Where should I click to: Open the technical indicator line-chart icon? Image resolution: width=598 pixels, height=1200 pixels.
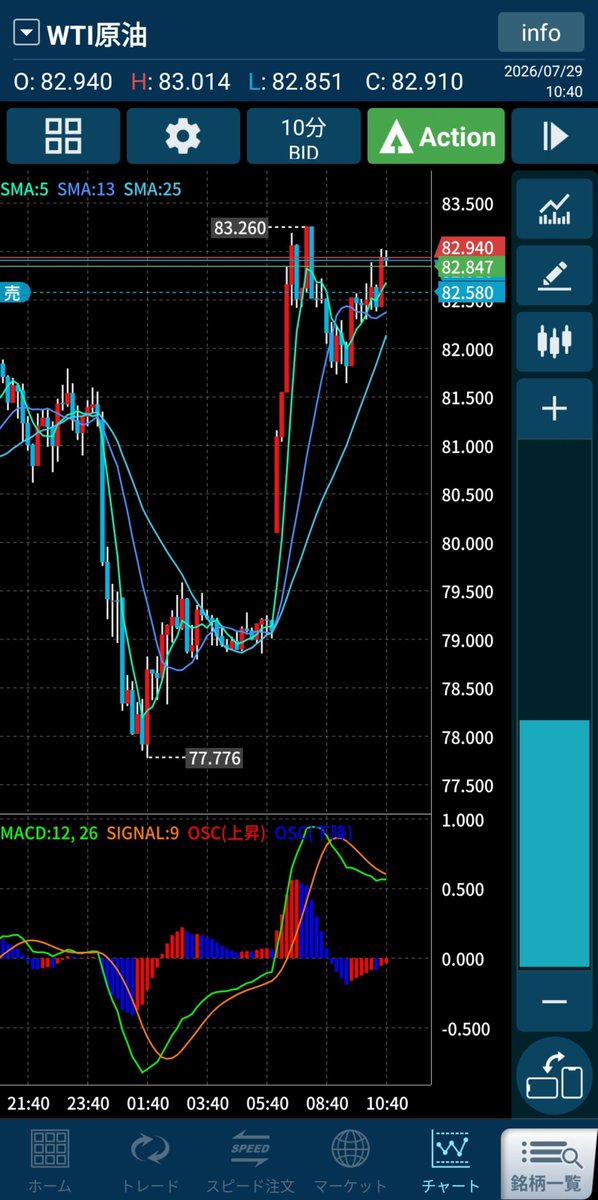point(554,208)
